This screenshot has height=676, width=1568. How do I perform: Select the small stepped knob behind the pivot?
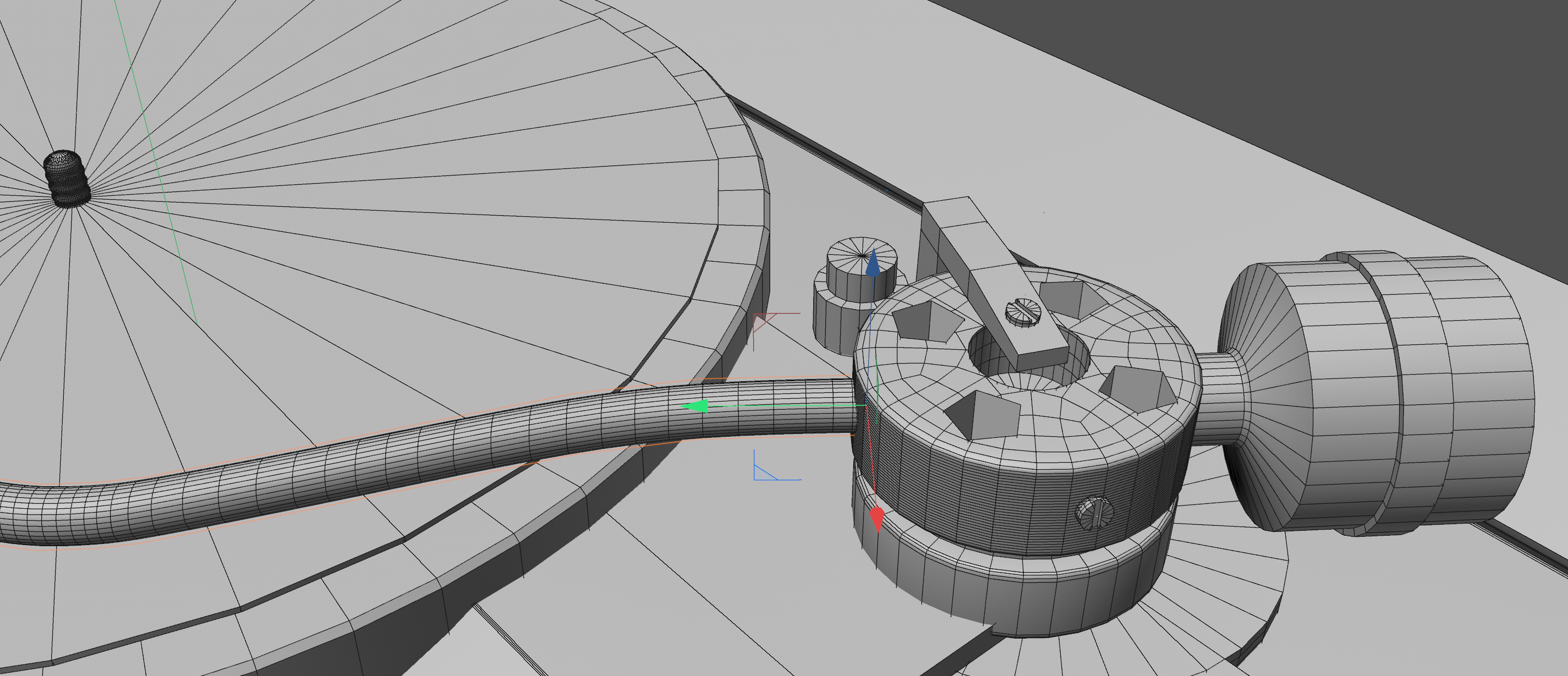[855, 295]
